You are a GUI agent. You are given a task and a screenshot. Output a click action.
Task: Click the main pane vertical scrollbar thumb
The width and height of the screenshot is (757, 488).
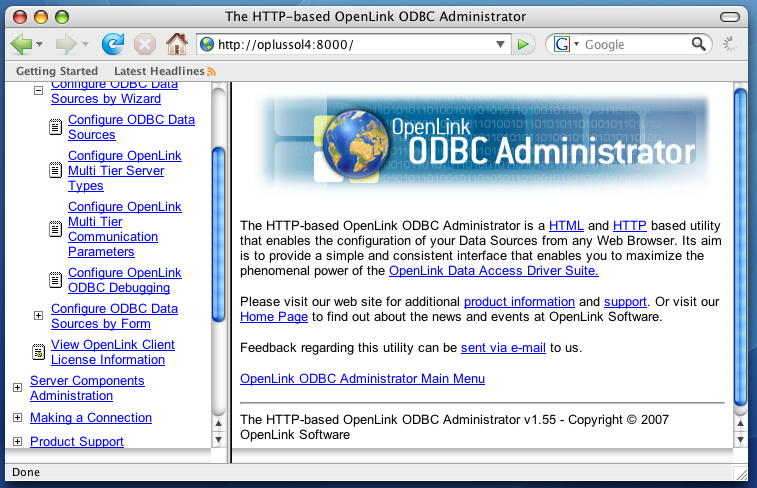click(740, 247)
